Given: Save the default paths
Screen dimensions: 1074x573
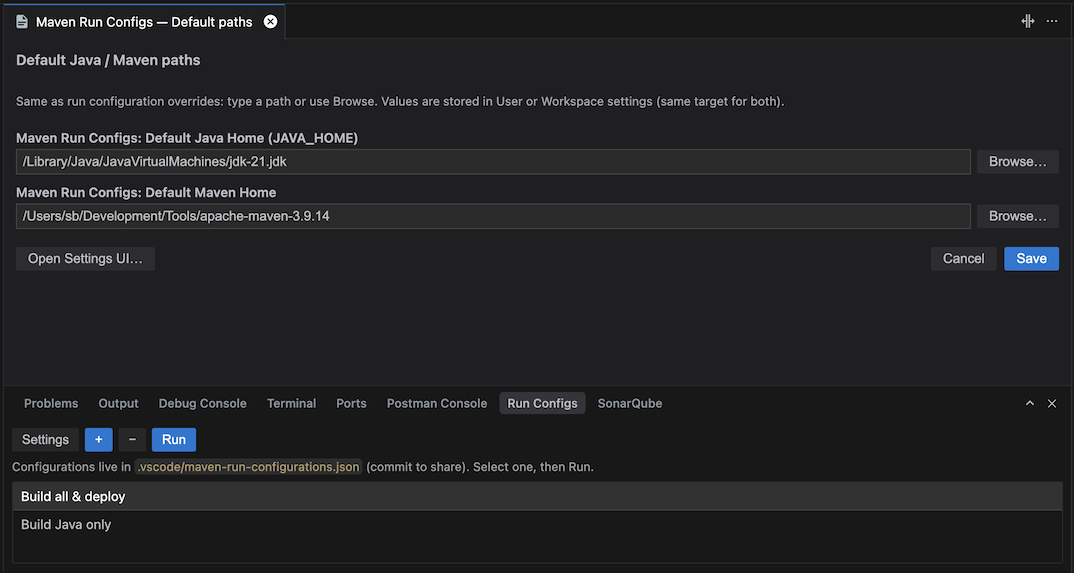Looking at the screenshot, I should click(x=1032, y=259).
